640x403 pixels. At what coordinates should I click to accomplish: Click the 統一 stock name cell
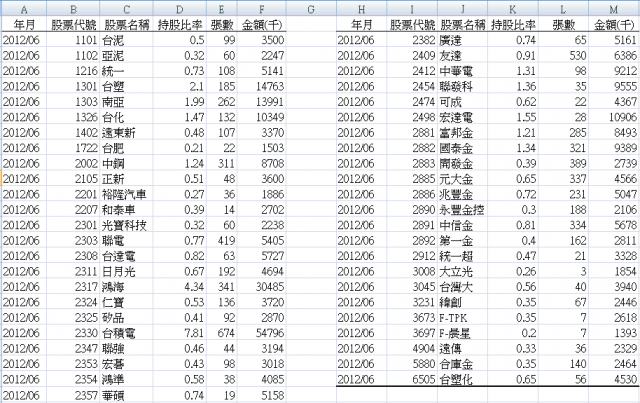(127, 71)
